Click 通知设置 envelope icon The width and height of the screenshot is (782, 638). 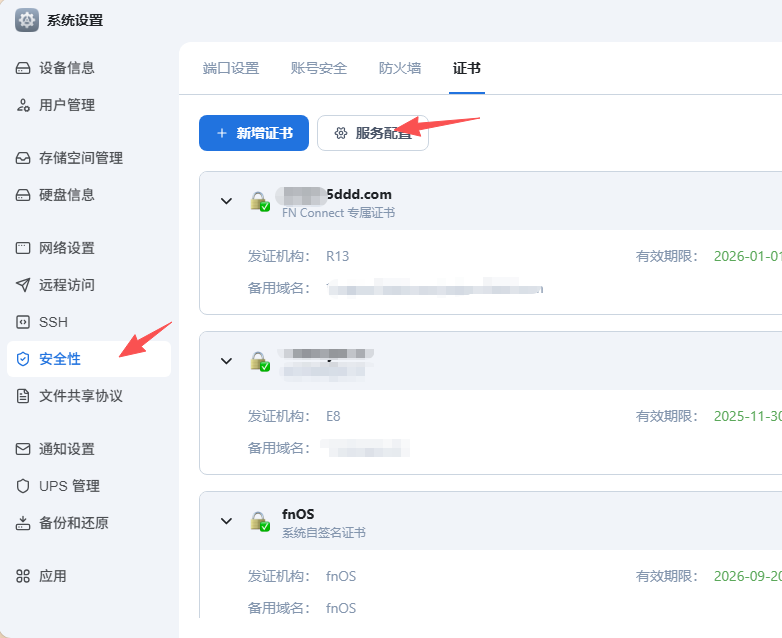pyautogui.click(x=23, y=449)
